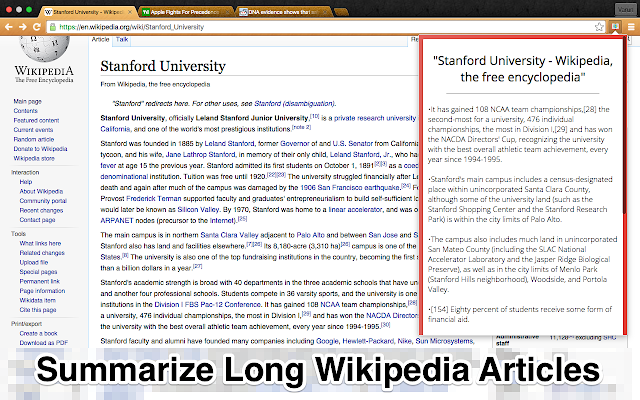The image size is (640, 400).
Task: Open the summarizer extension icon in the toolbar
Action: click(x=615, y=27)
